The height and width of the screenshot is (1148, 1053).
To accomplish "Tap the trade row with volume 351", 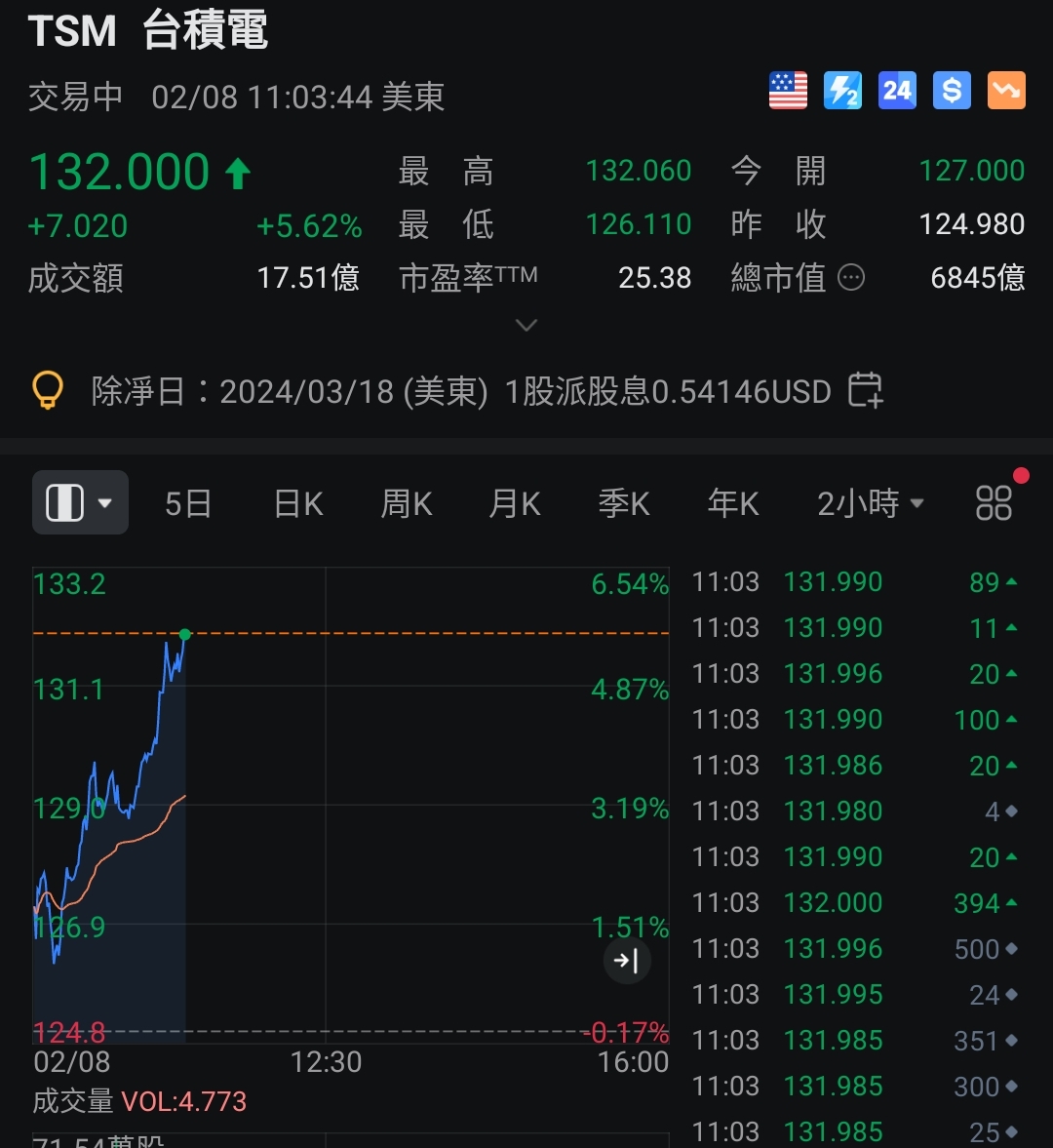I will click(x=855, y=1041).
